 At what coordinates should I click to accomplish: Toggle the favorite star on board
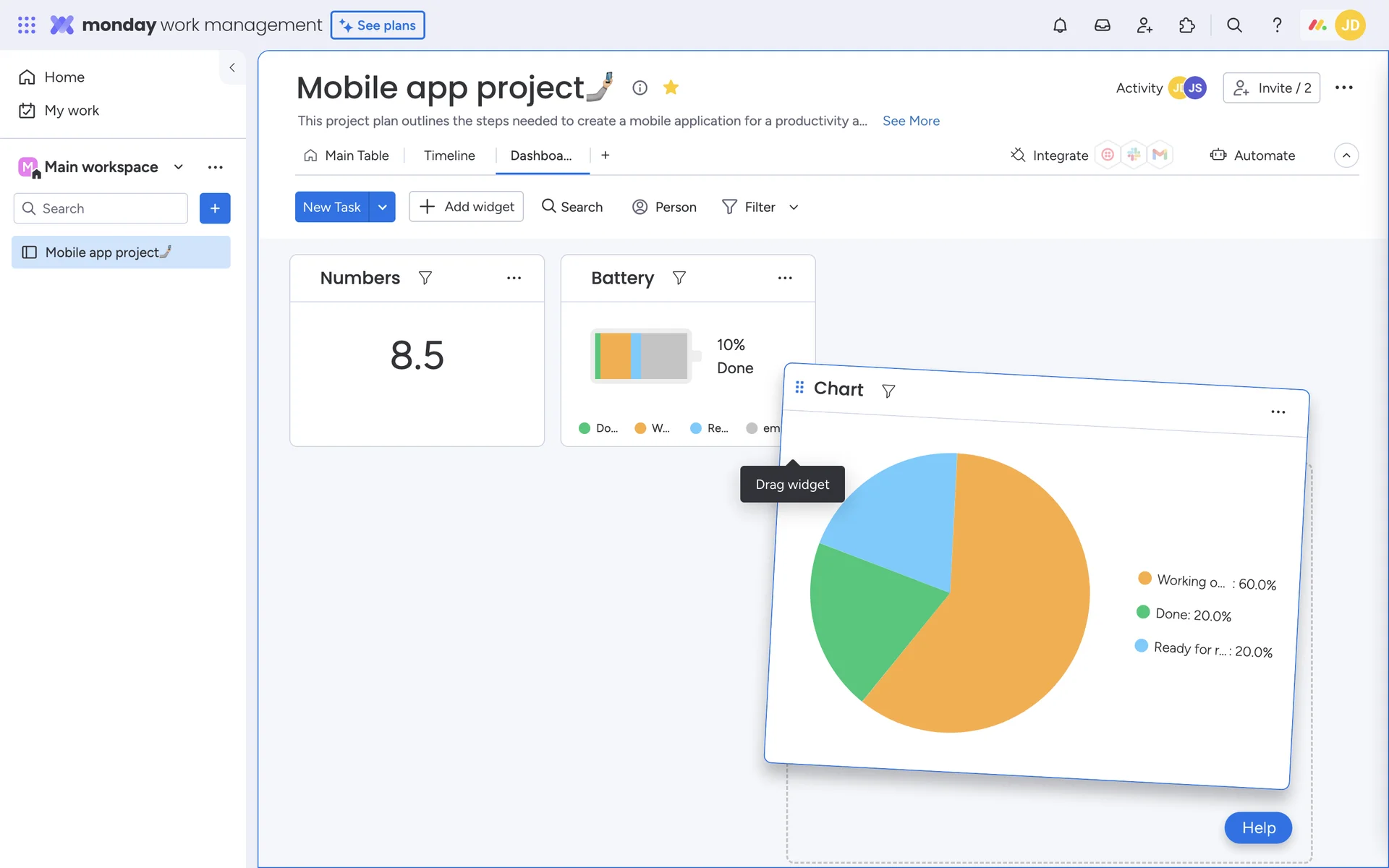click(671, 88)
